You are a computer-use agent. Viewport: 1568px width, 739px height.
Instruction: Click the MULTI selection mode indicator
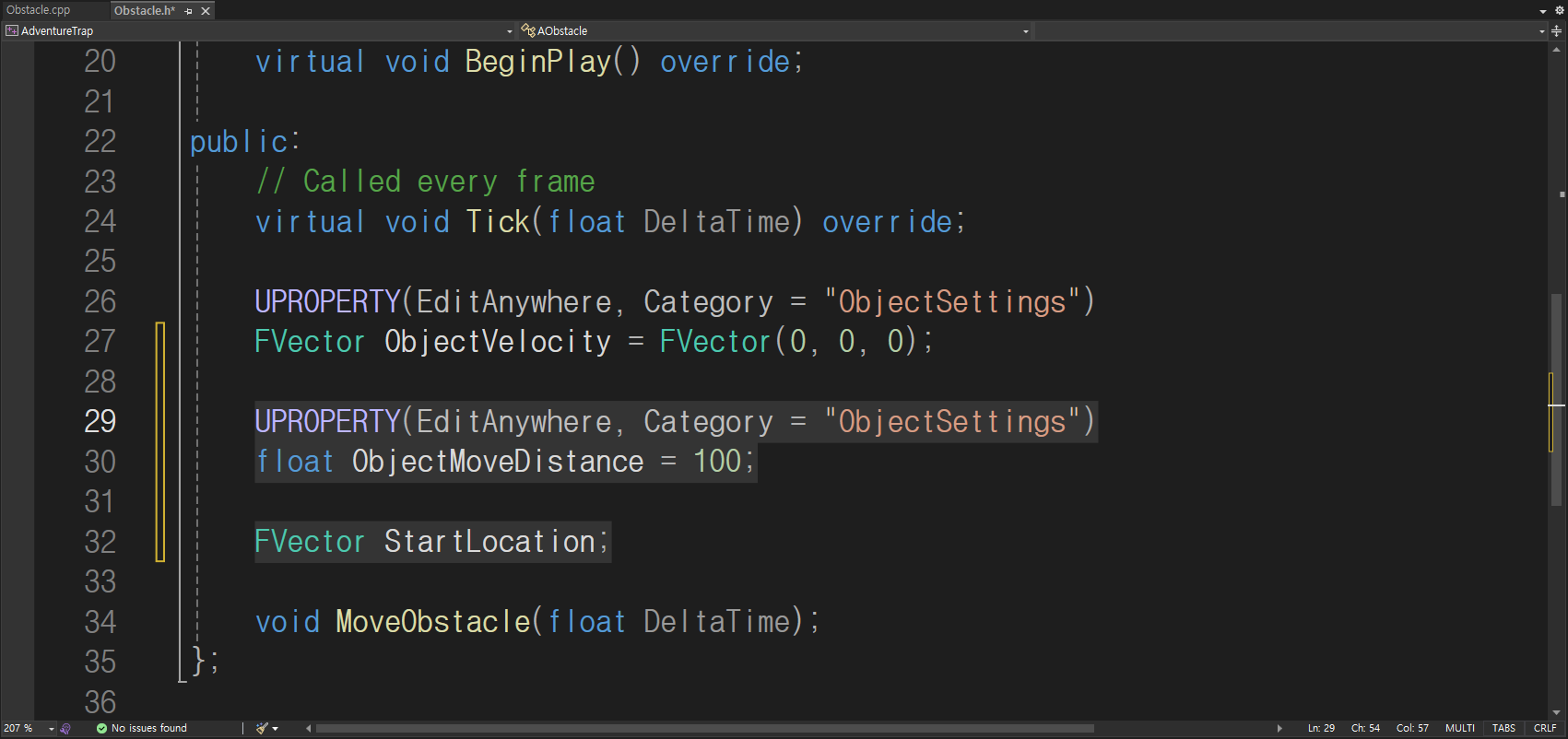[x=1460, y=728]
